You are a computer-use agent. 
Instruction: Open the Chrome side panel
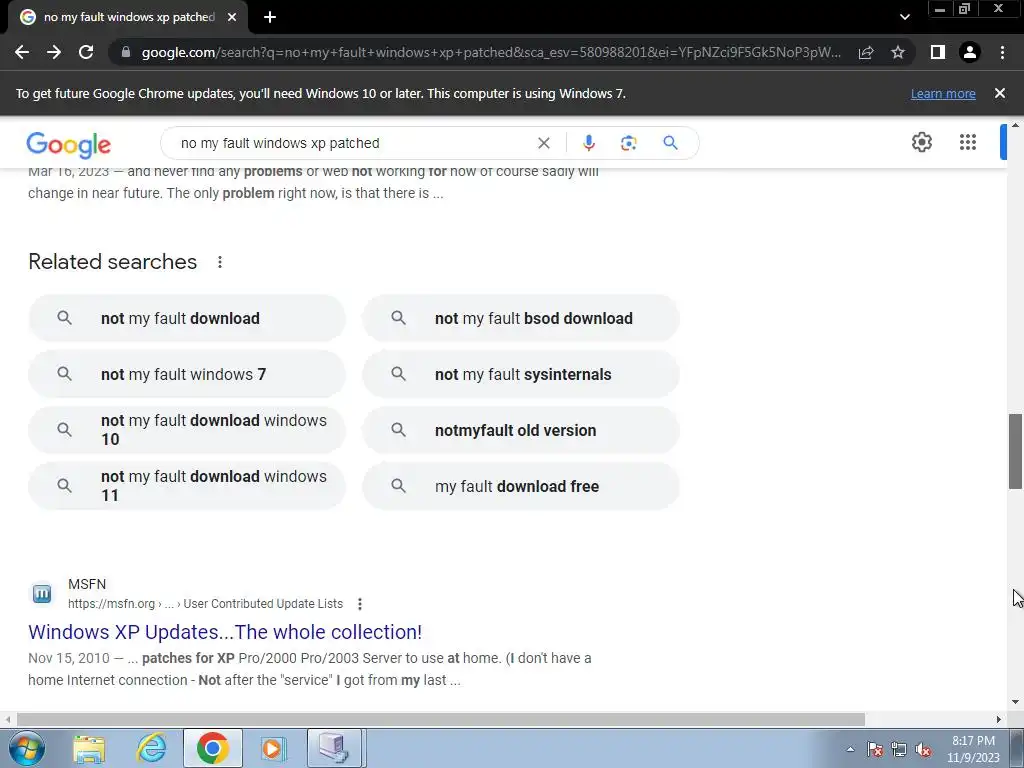coord(938,52)
